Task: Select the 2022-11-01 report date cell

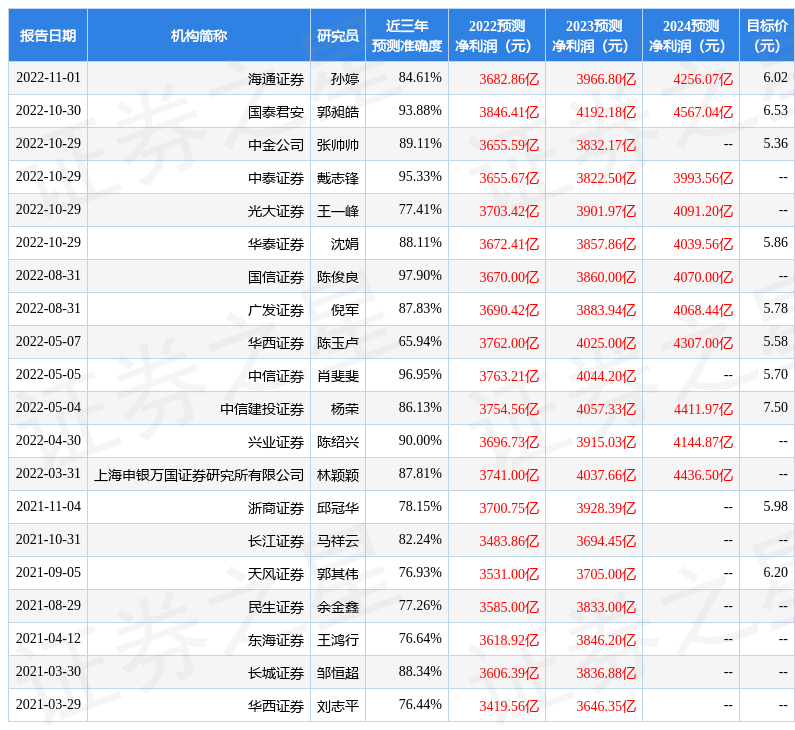Action: [x=48, y=78]
